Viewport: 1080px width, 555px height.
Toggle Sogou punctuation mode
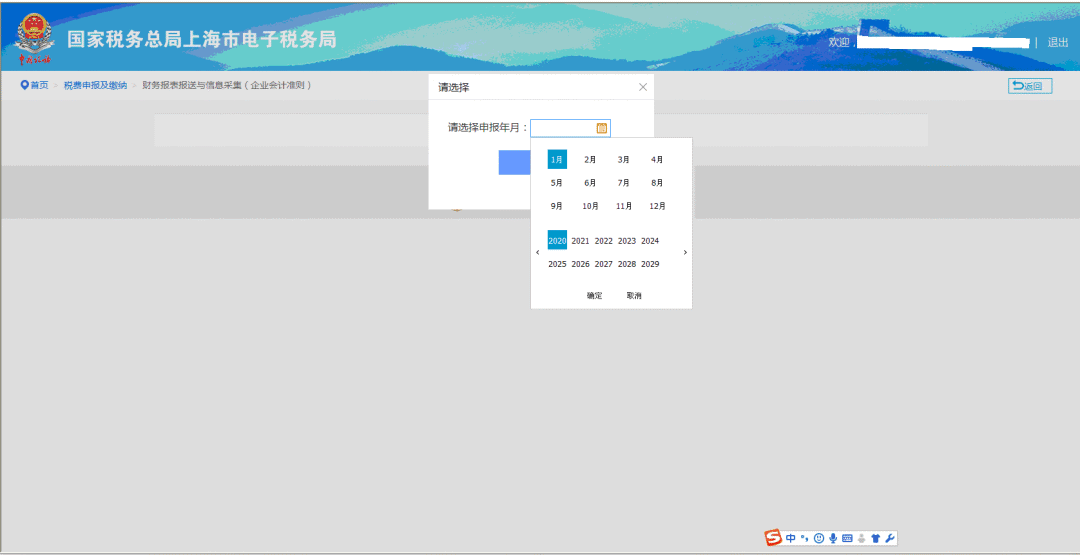[805, 538]
